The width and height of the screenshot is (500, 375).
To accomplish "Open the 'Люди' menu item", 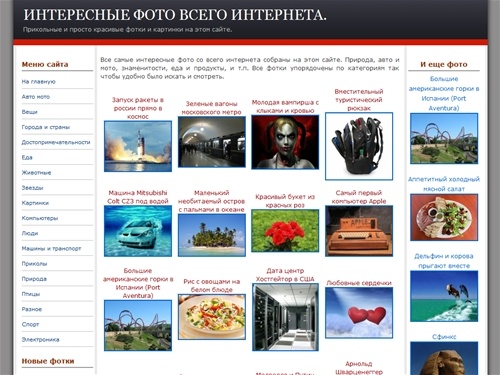I will (30, 233).
